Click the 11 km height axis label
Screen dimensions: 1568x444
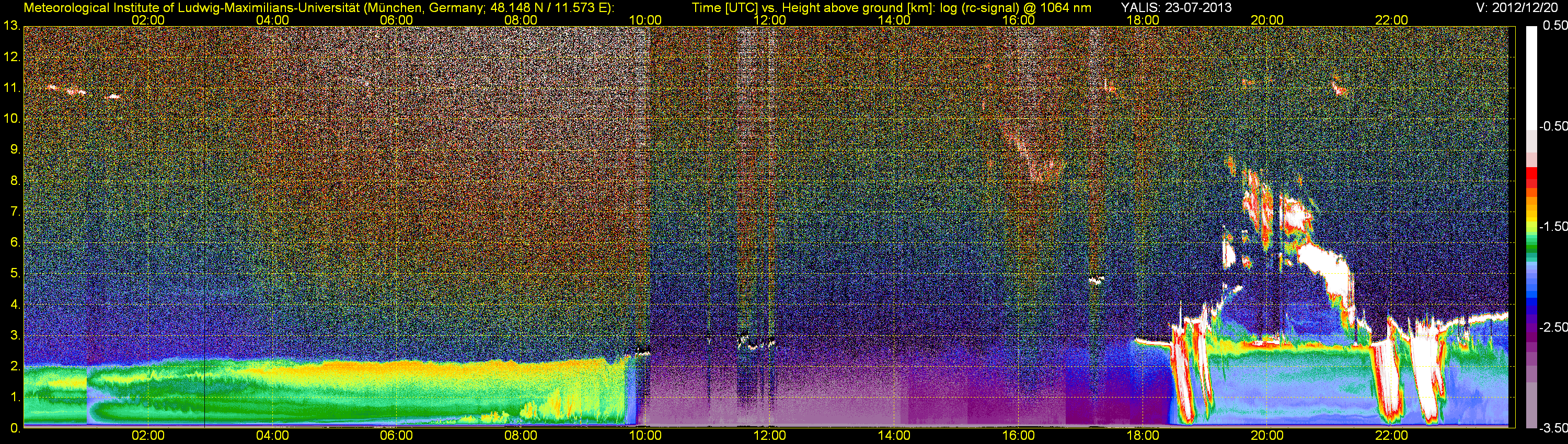[11, 89]
